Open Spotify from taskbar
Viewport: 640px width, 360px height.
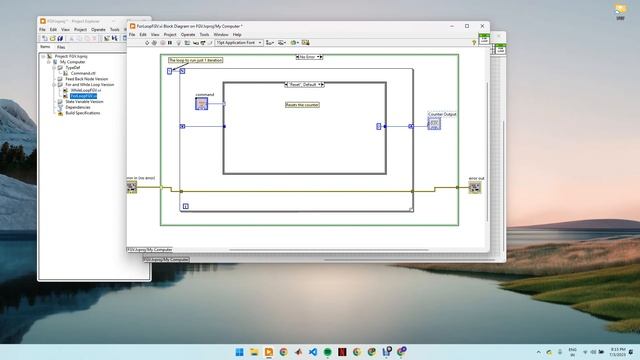click(327, 352)
